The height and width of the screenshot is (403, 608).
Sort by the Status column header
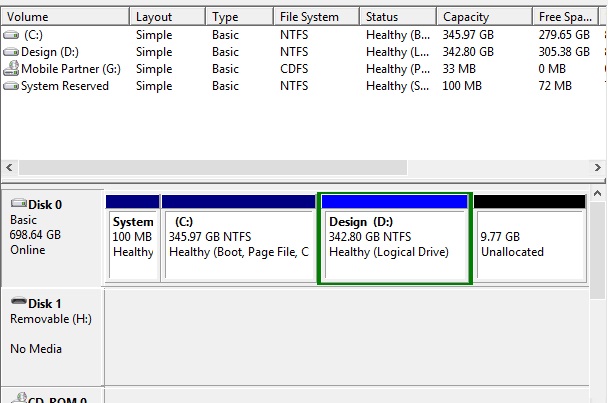398,17
